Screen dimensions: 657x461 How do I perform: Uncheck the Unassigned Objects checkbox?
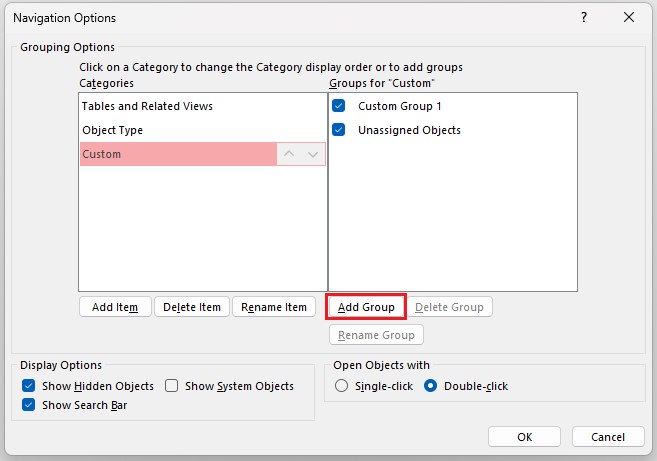[x=339, y=130]
